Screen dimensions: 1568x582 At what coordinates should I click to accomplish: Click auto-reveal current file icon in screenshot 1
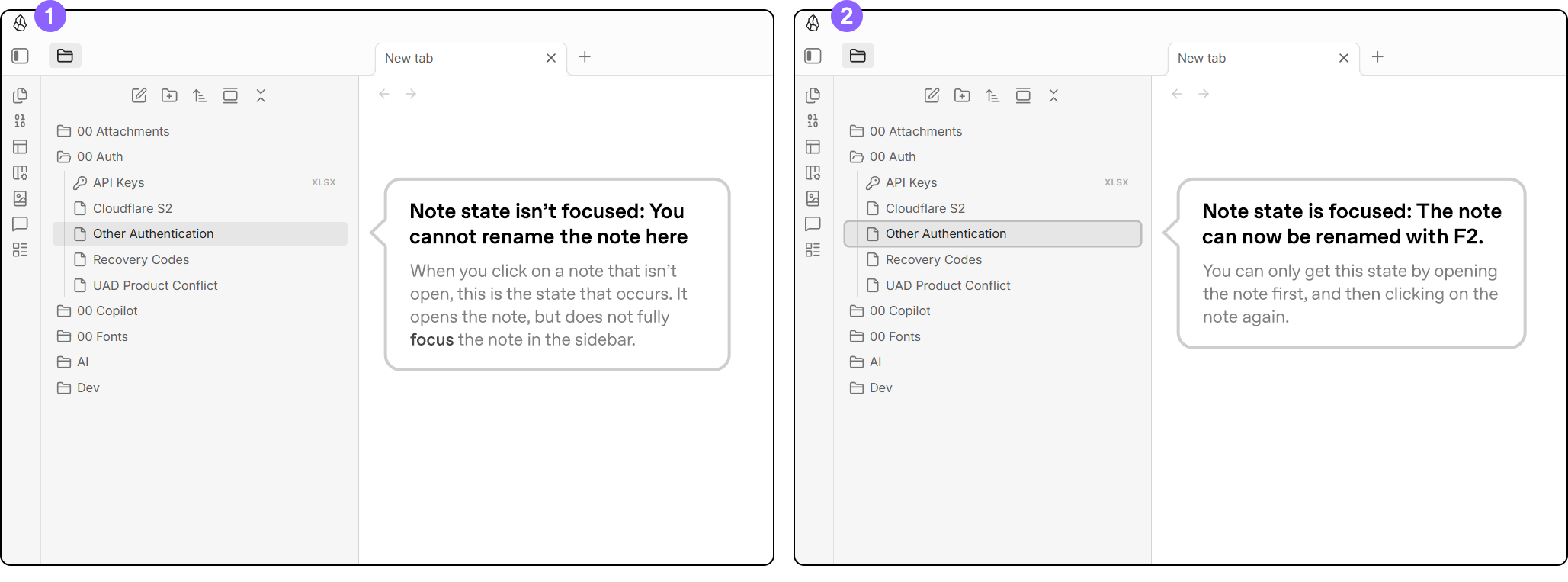[230, 95]
